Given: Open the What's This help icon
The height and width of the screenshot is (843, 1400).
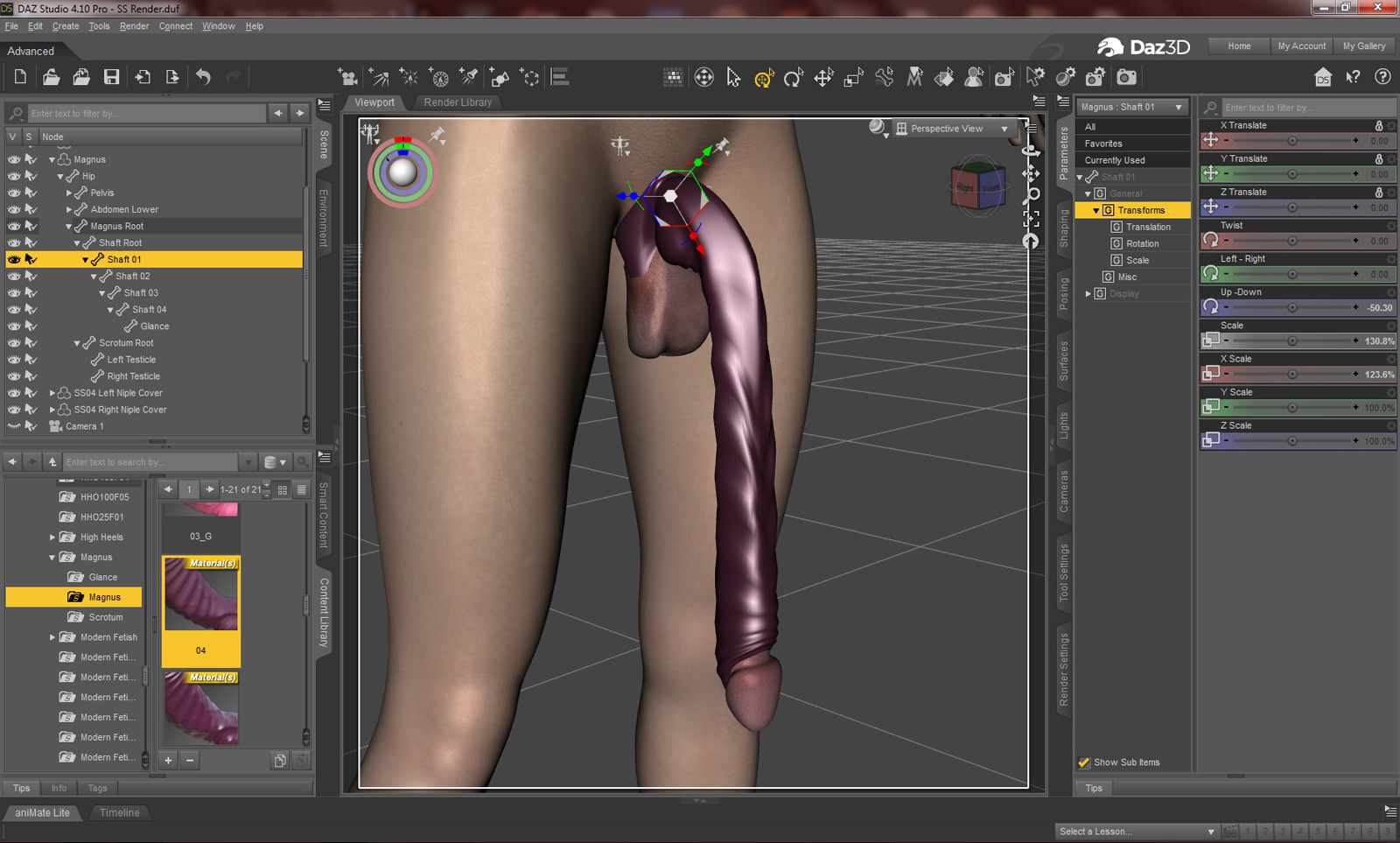Looking at the screenshot, I should (x=1353, y=77).
